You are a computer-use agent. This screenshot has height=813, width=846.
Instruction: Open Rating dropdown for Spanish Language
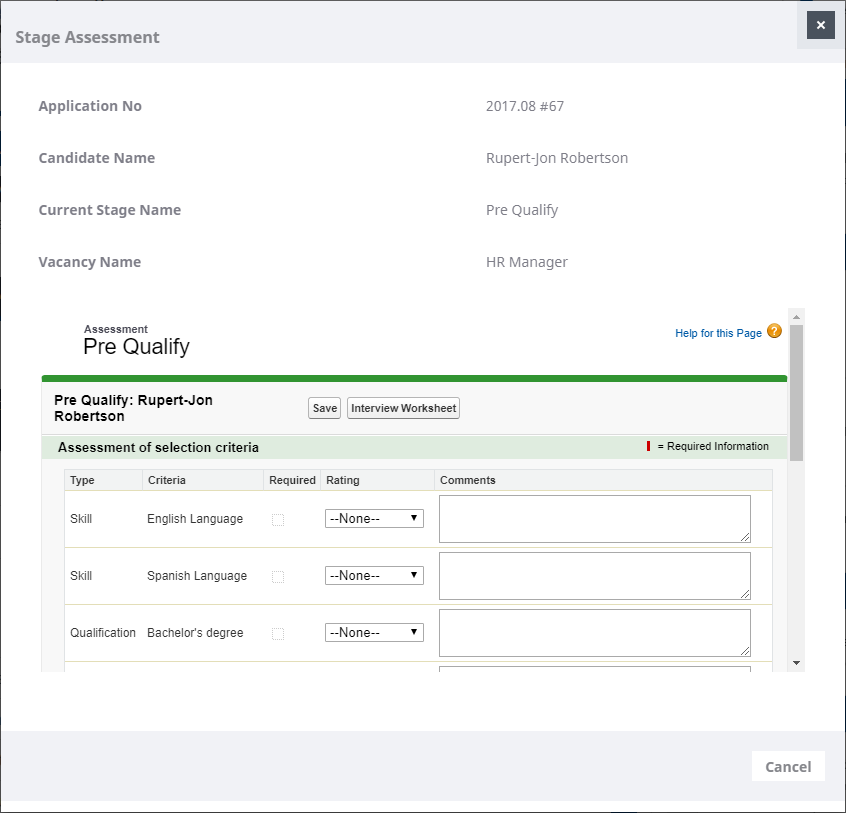(x=374, y=576)
